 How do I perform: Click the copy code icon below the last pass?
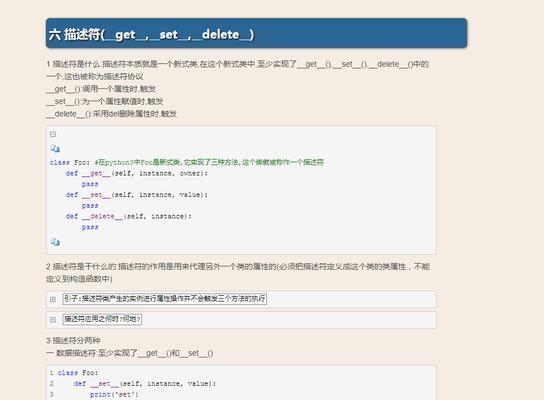[x=55, y=242]
